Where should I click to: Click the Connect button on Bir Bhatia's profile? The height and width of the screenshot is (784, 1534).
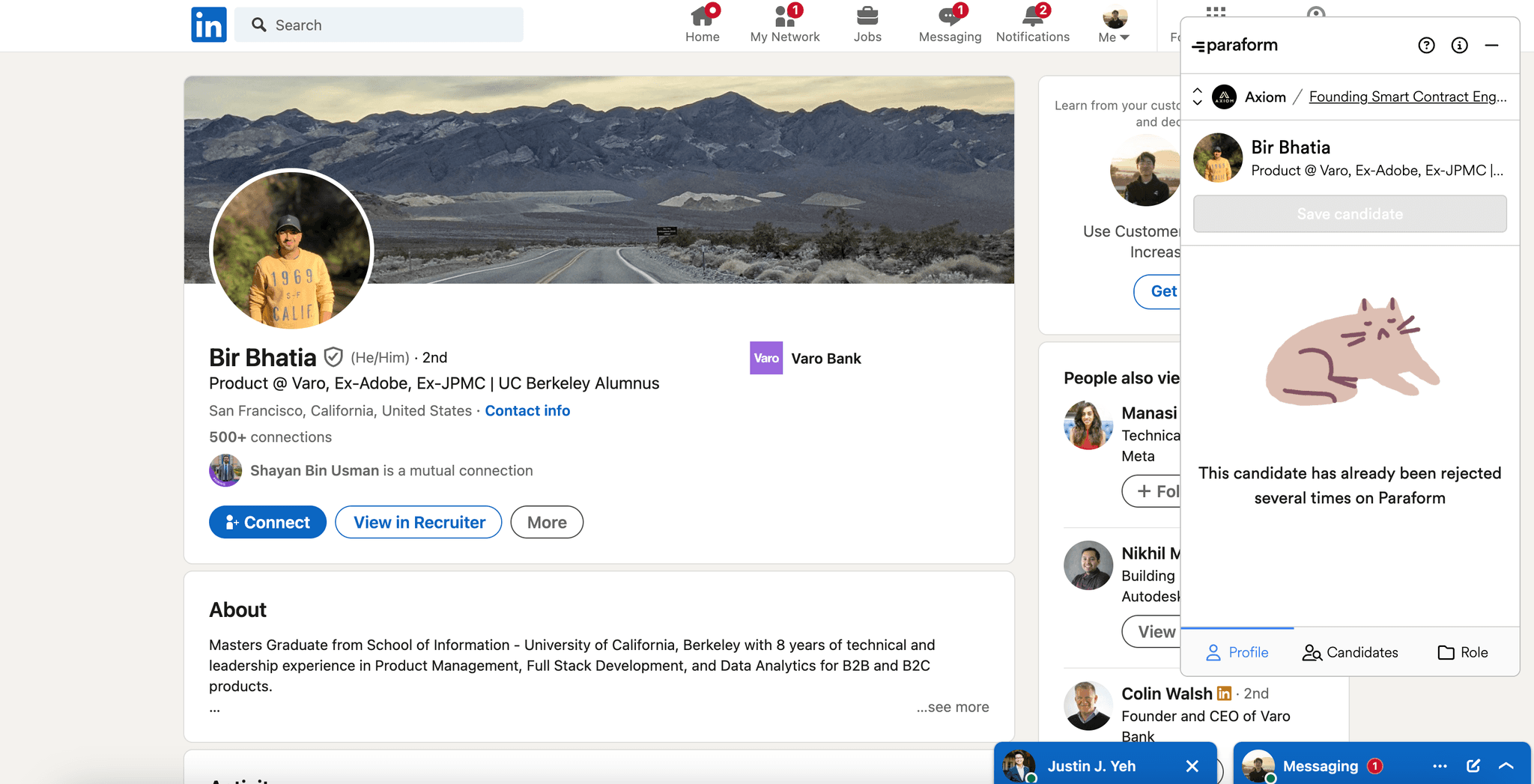click(267, 522)
